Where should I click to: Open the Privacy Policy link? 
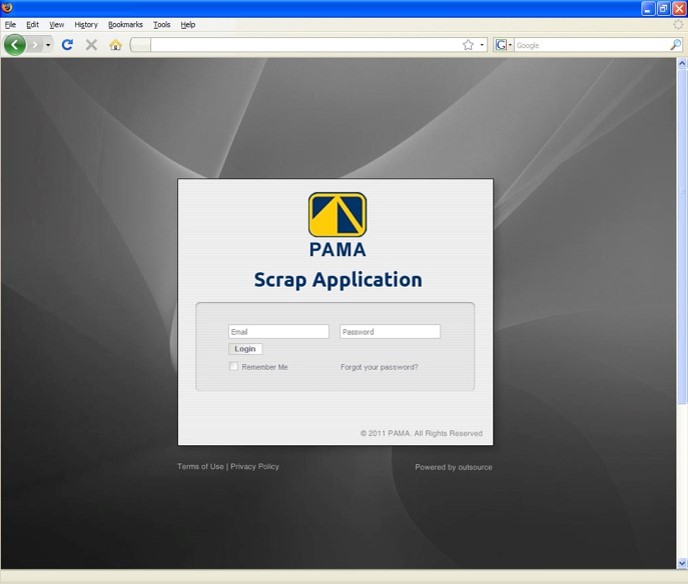pos(255,467)
